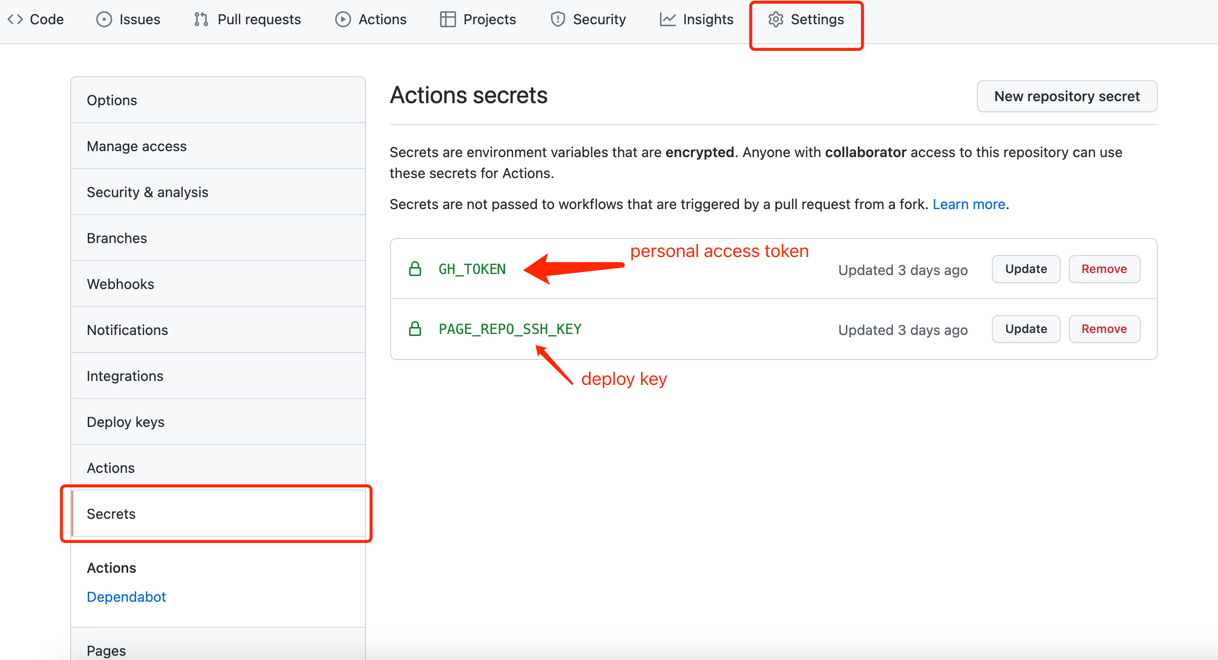
Task: Create a New repository secret
Action: 1066,96
